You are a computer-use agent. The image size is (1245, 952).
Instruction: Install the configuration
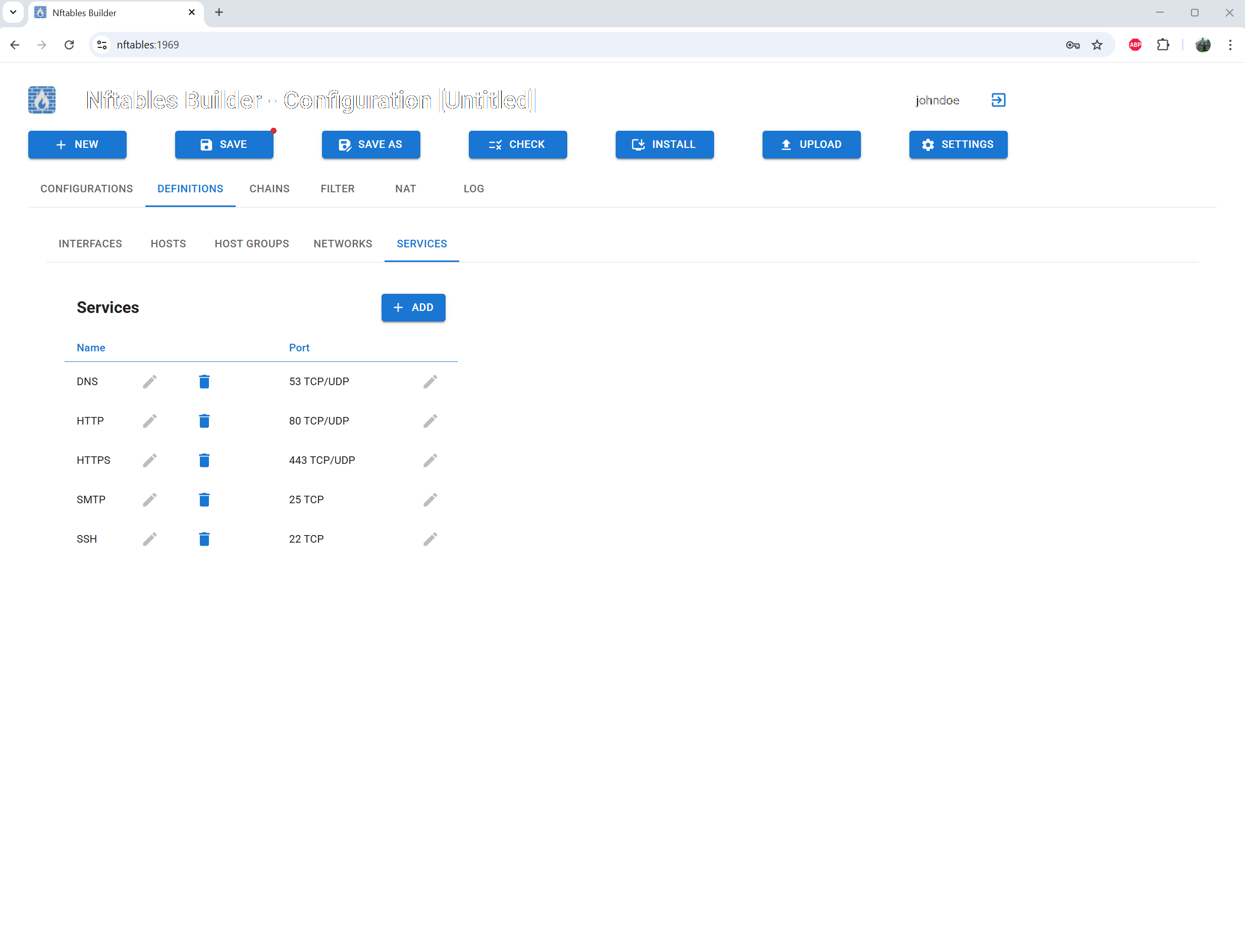664,144
